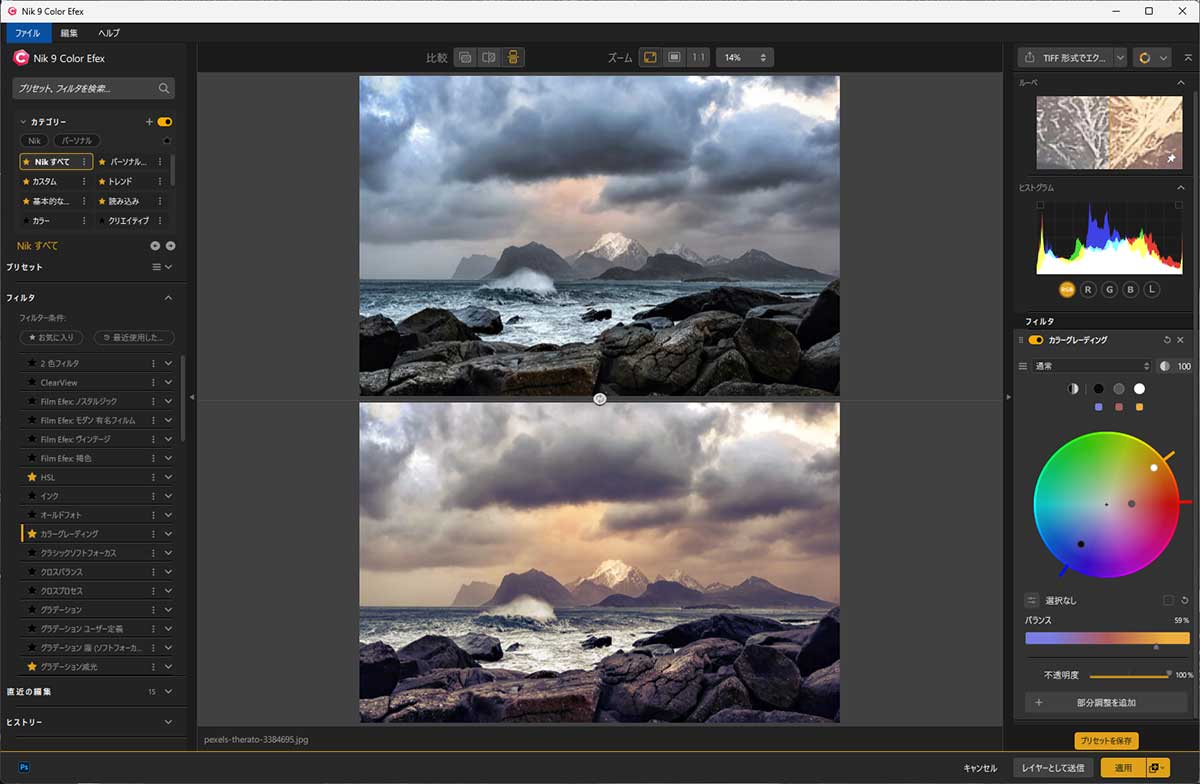
Task: Select the split-preview compare icon
Action: (x=489, y=58)
